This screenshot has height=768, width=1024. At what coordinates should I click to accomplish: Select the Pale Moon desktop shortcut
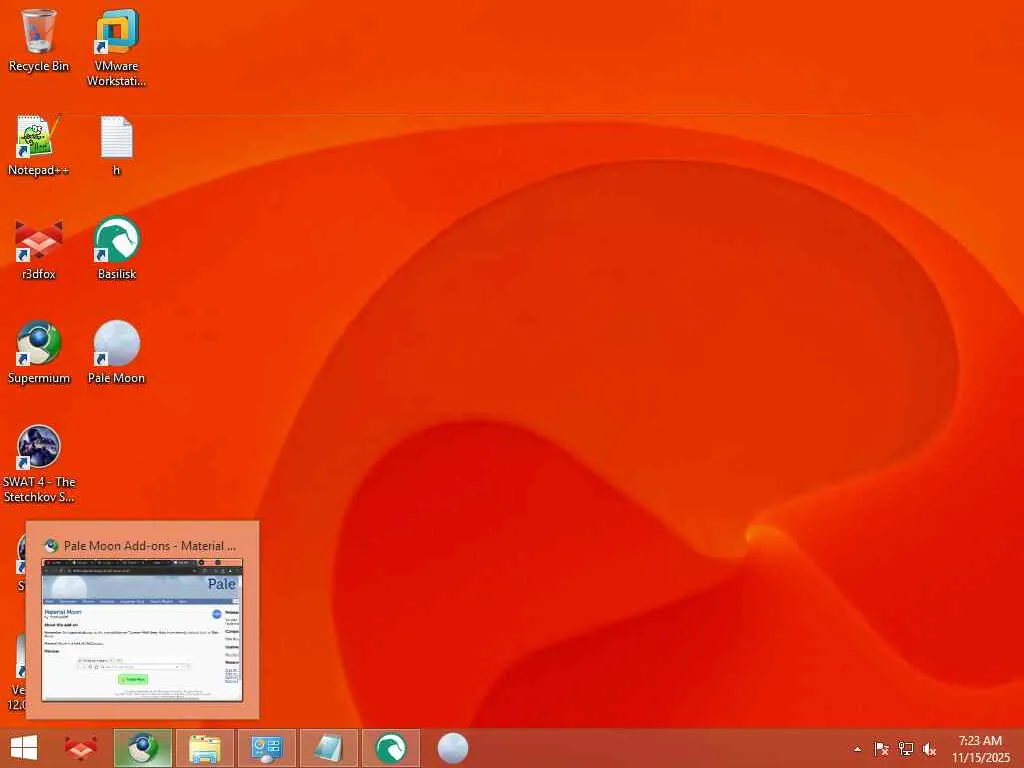pyautogui.click(x=116, y=353)
